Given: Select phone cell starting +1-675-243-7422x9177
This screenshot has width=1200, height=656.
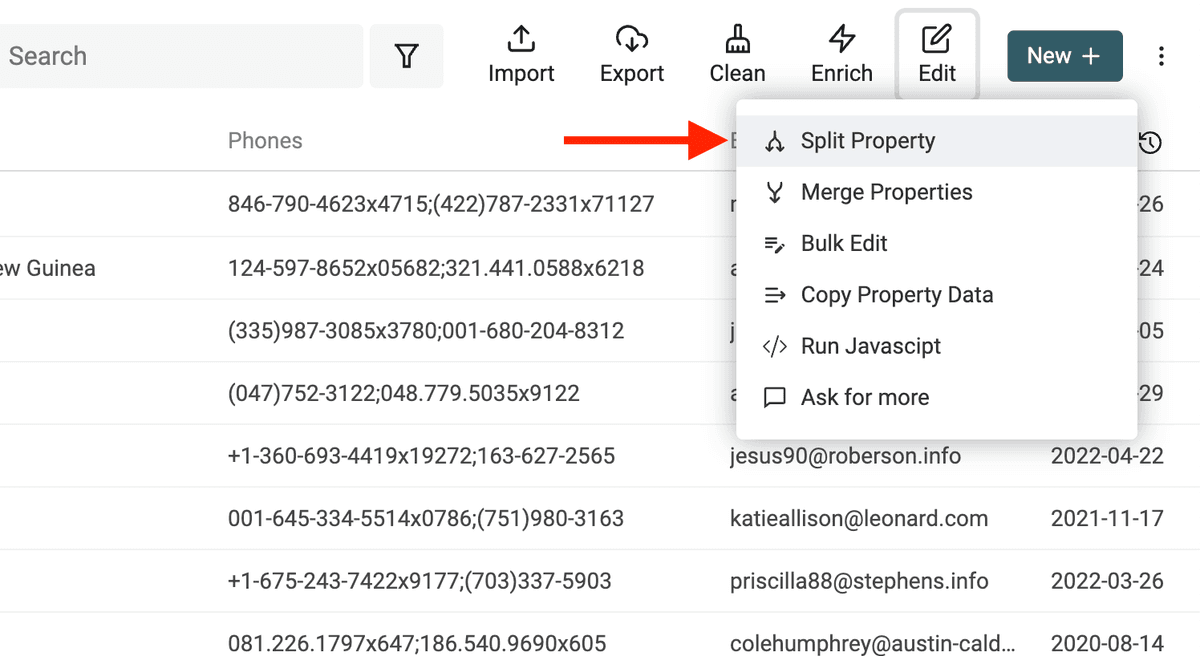Looking at the screenshot, I should coord(419,581).
